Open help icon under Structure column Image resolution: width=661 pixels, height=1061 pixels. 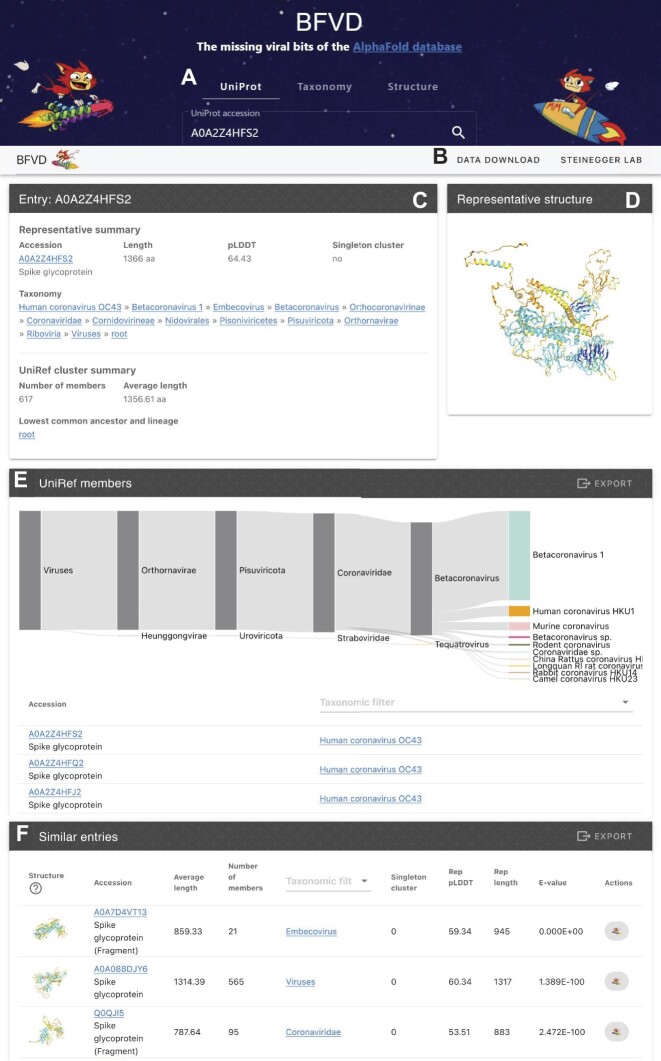pyautogui.click(x=36, y=888)
